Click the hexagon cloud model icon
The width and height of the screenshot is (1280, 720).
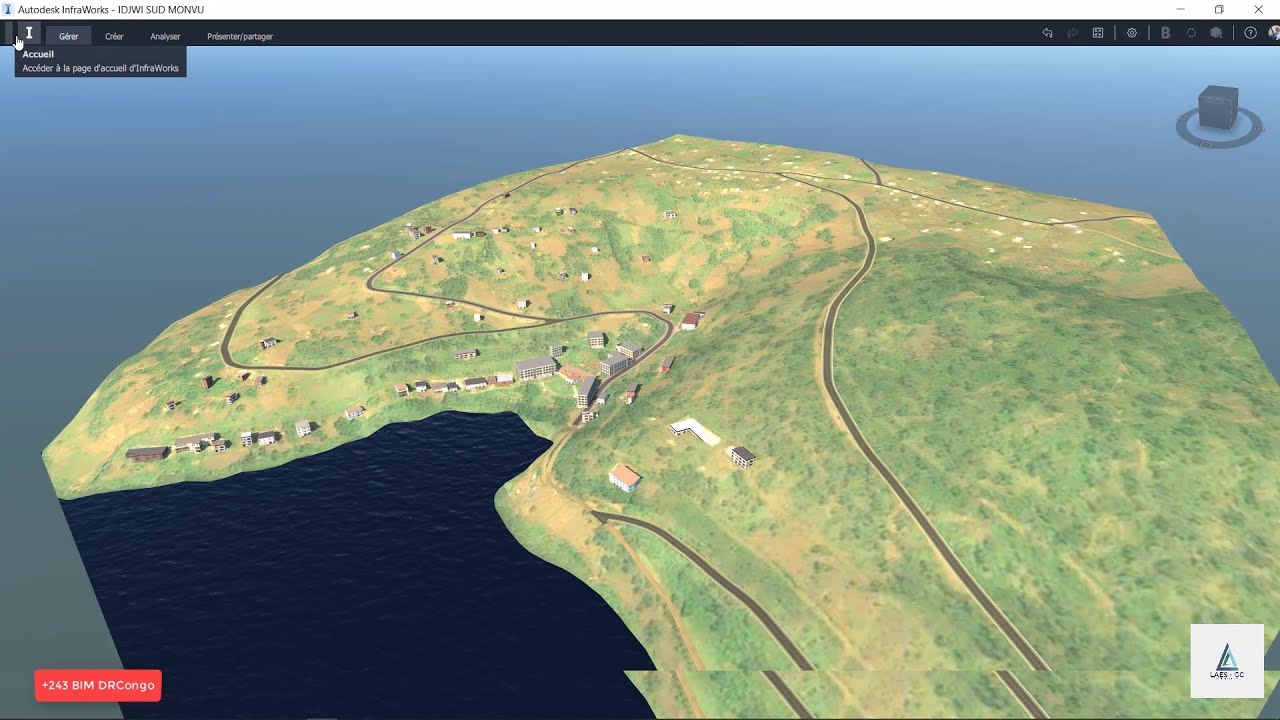point(1216,33)
